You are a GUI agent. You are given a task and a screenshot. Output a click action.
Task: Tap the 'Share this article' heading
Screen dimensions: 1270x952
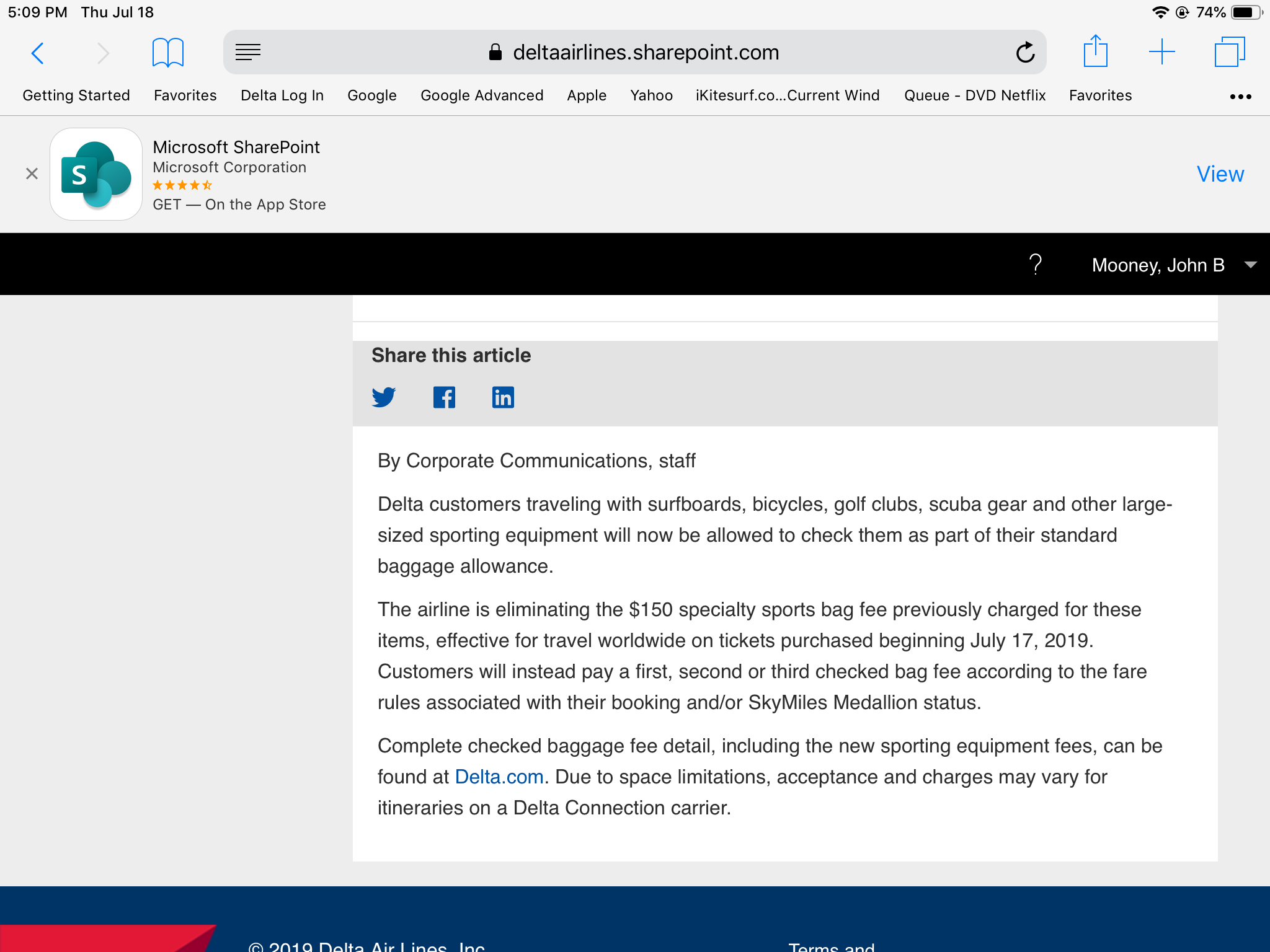pyautogui.click(x=451, y=355)
